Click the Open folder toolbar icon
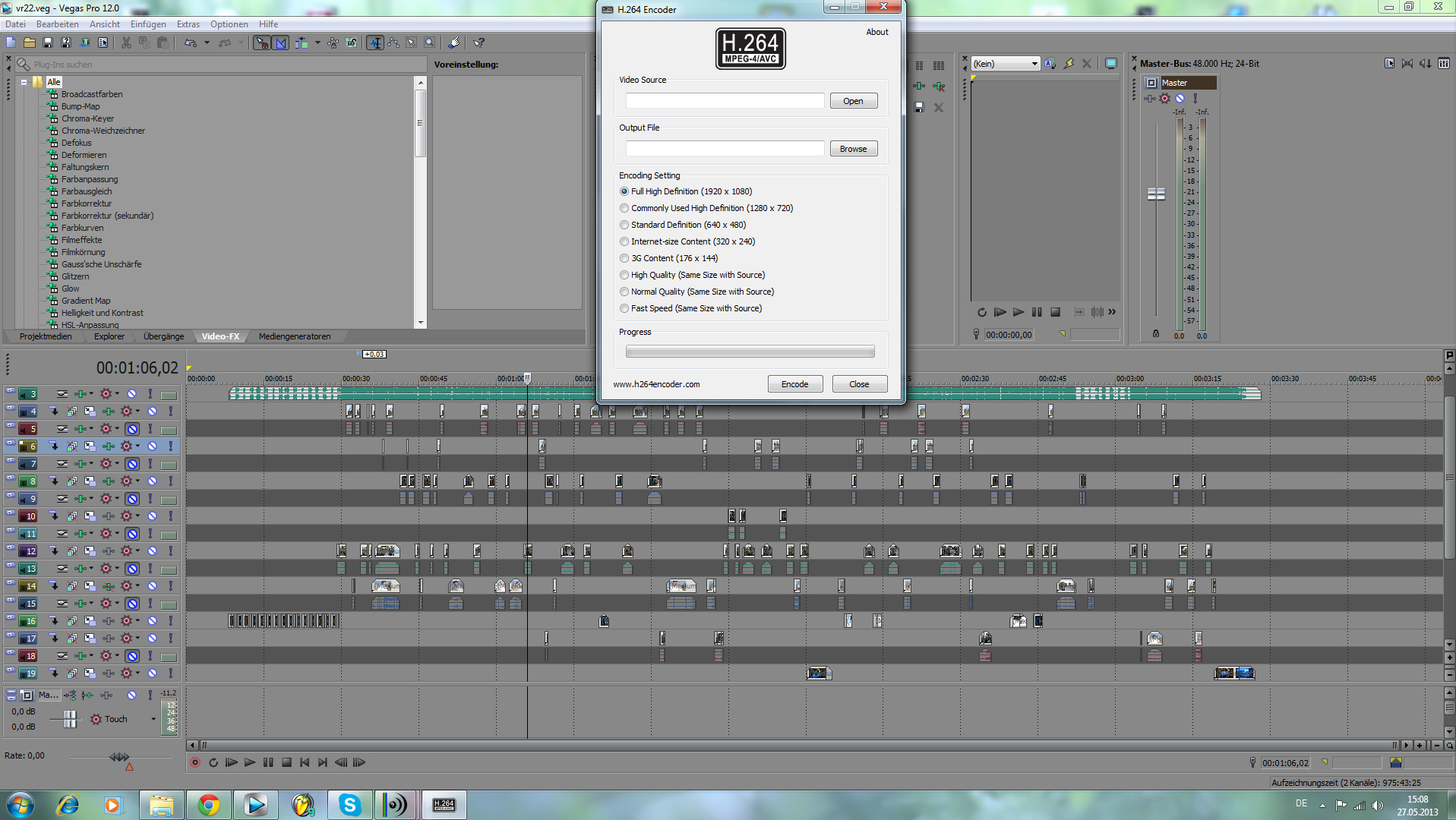Image resolution: width=1456 pixels, height=820 pixels. [30, 43]
